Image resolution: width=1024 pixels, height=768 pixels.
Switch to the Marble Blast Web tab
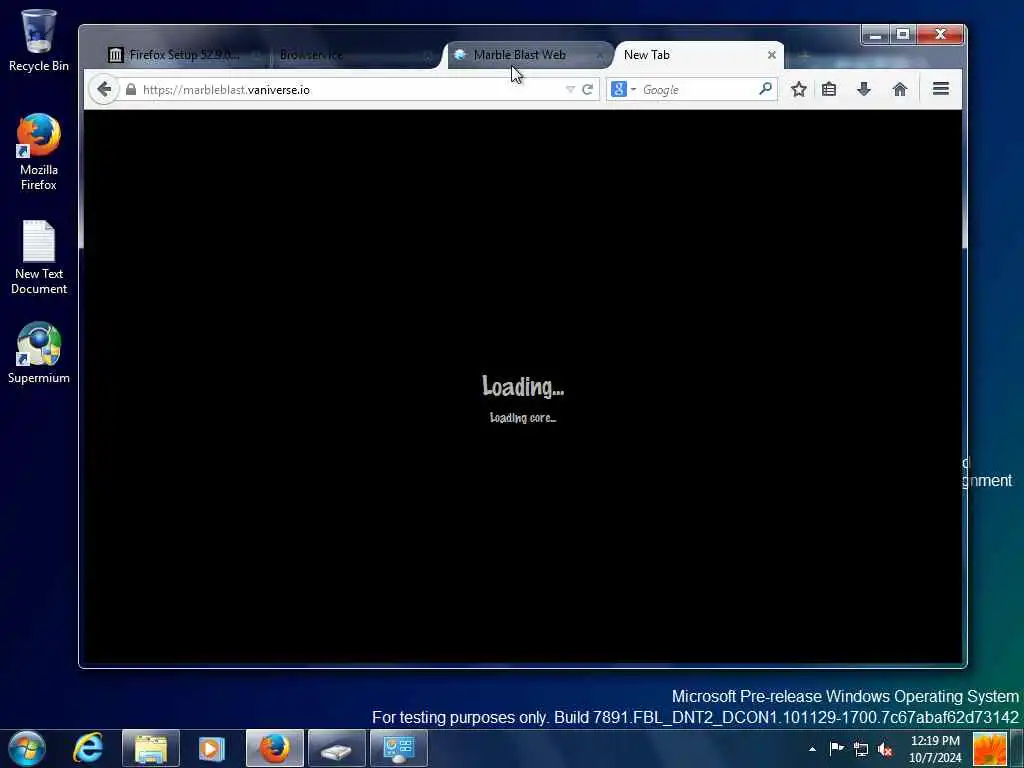coord(528,55)
